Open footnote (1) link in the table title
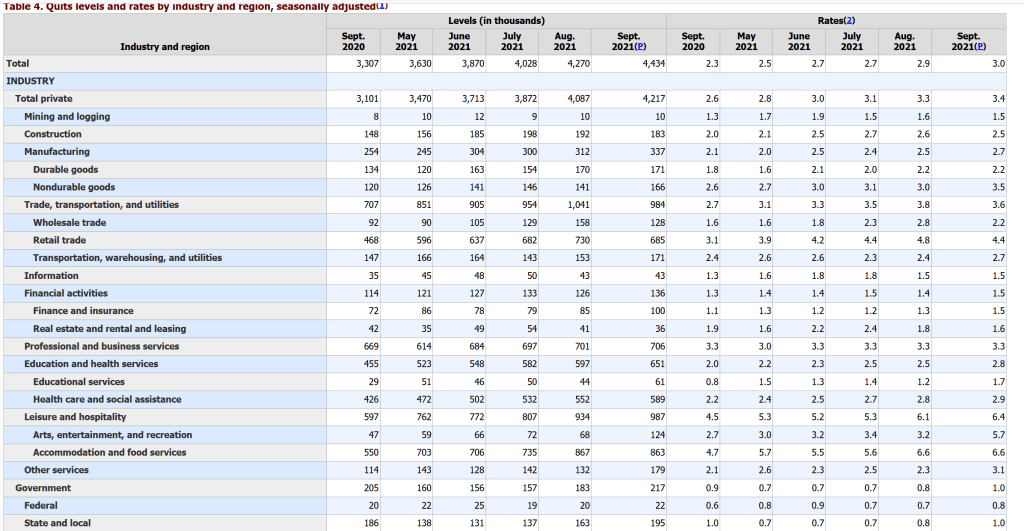Screen dimensions: 1024x531 click(x=381, y=4)
